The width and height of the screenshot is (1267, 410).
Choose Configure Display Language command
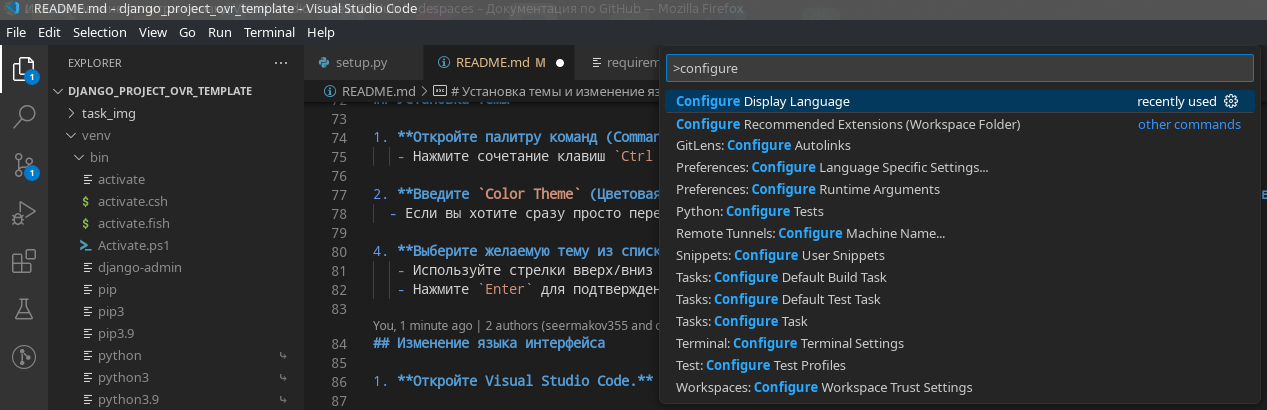point(763,101)
